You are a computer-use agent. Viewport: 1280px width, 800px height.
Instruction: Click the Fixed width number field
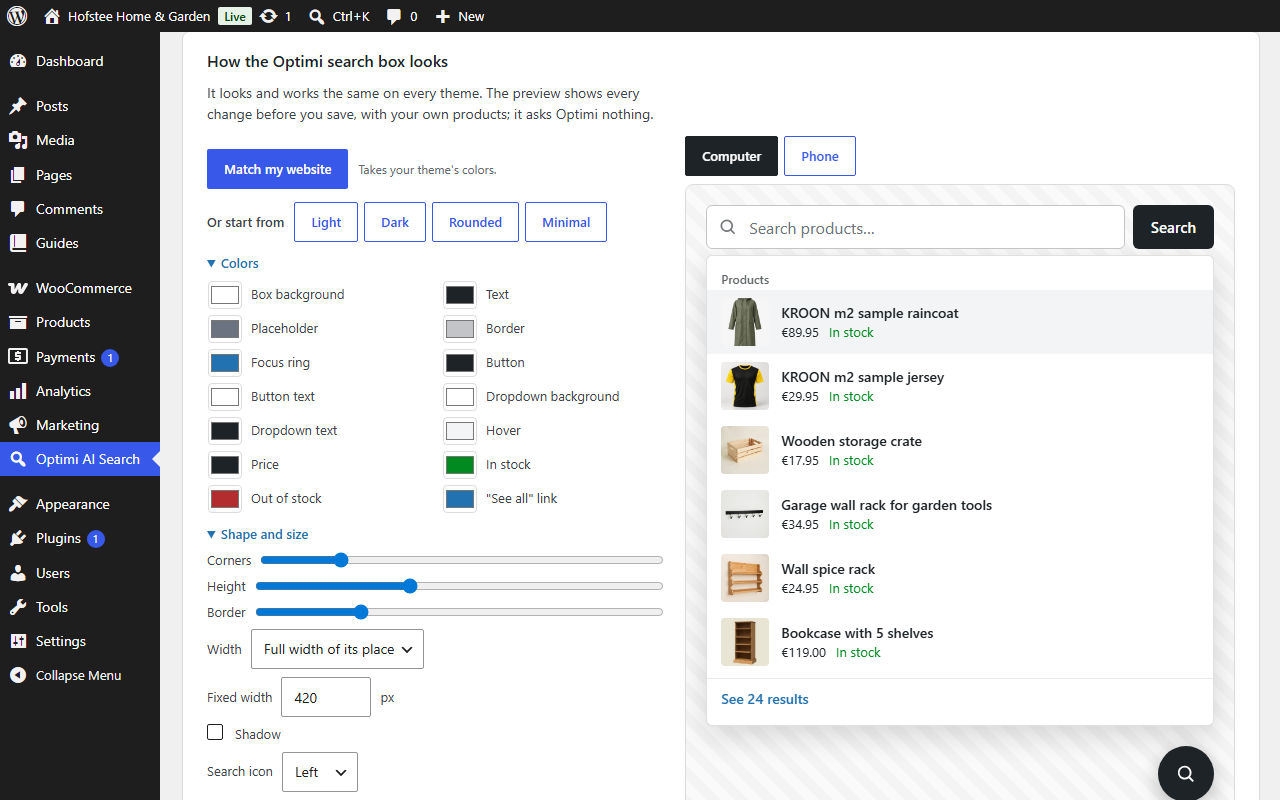tap(326, 697)
